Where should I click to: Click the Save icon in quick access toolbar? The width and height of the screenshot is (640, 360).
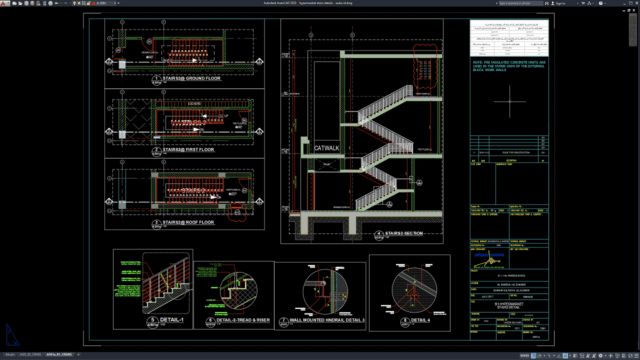click(x=27, y=3)
